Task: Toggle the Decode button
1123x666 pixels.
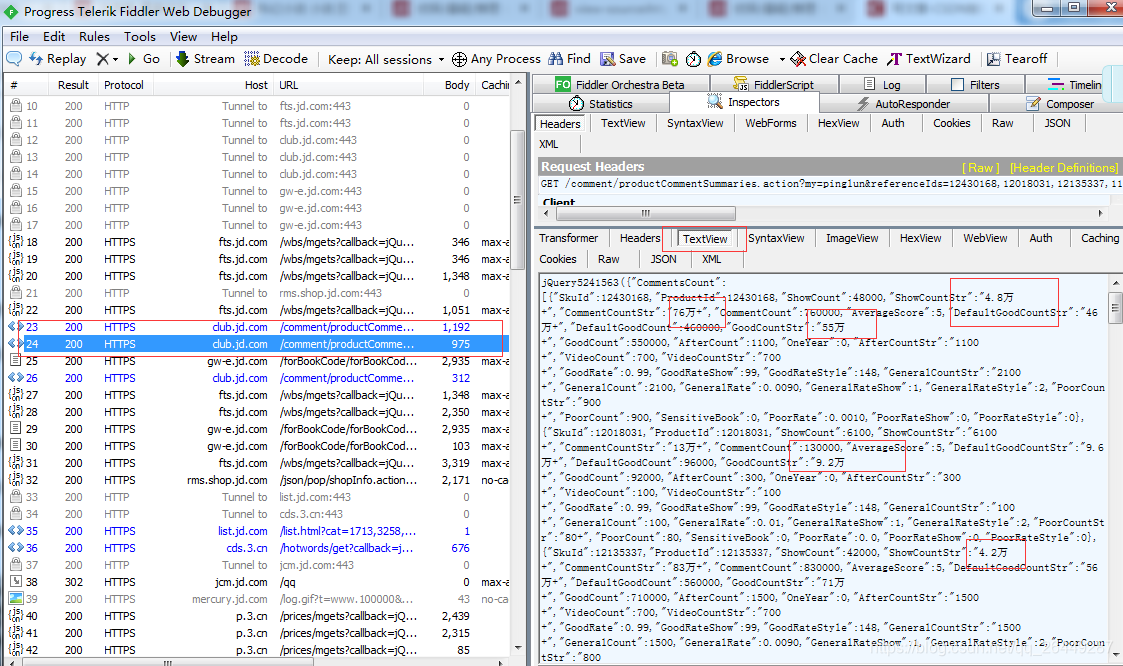Action: click(276, 59)
